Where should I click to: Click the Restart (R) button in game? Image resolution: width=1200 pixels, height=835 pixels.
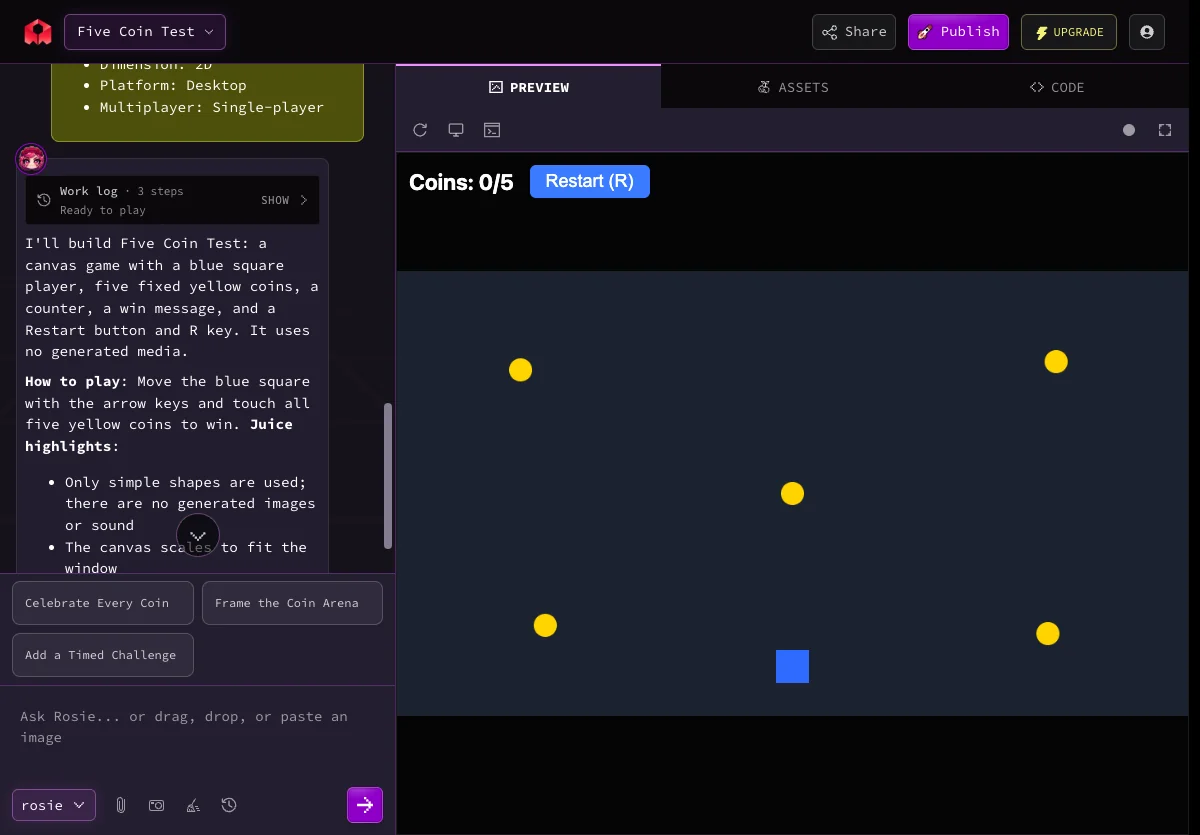[590, 181]
